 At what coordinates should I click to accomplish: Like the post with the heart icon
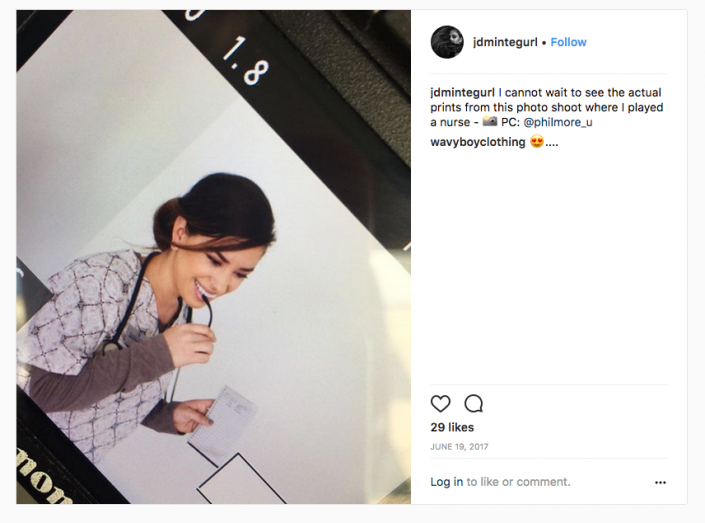click(x=440, y=404)
